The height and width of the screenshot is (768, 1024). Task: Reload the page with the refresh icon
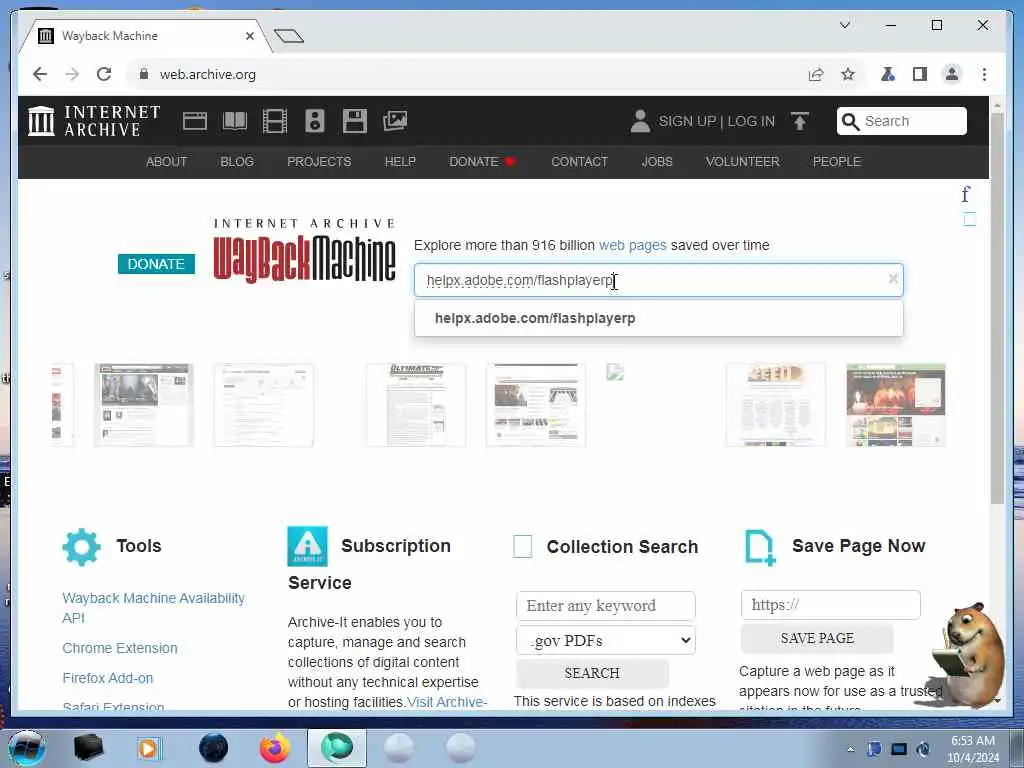click(x=104, y=74)
